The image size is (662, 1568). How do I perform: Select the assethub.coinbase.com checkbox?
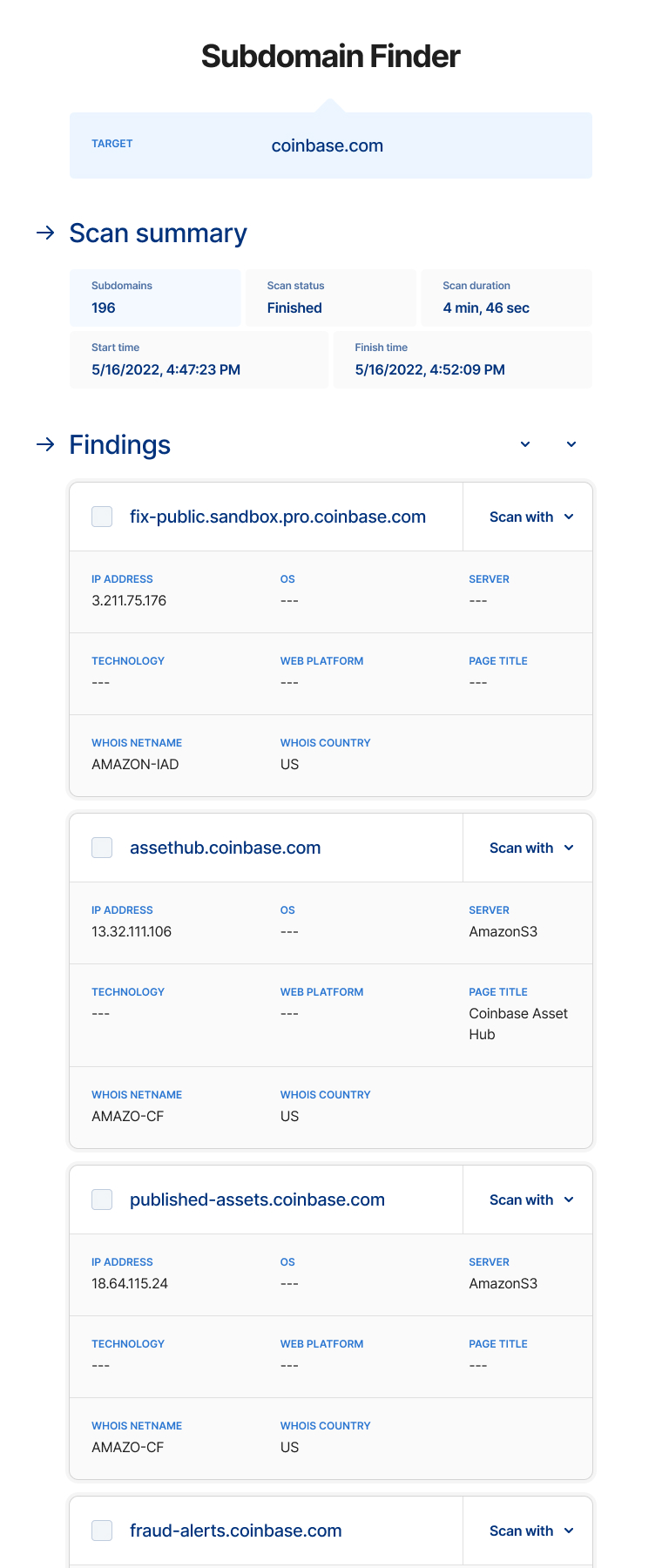click(x=101, y=847)
